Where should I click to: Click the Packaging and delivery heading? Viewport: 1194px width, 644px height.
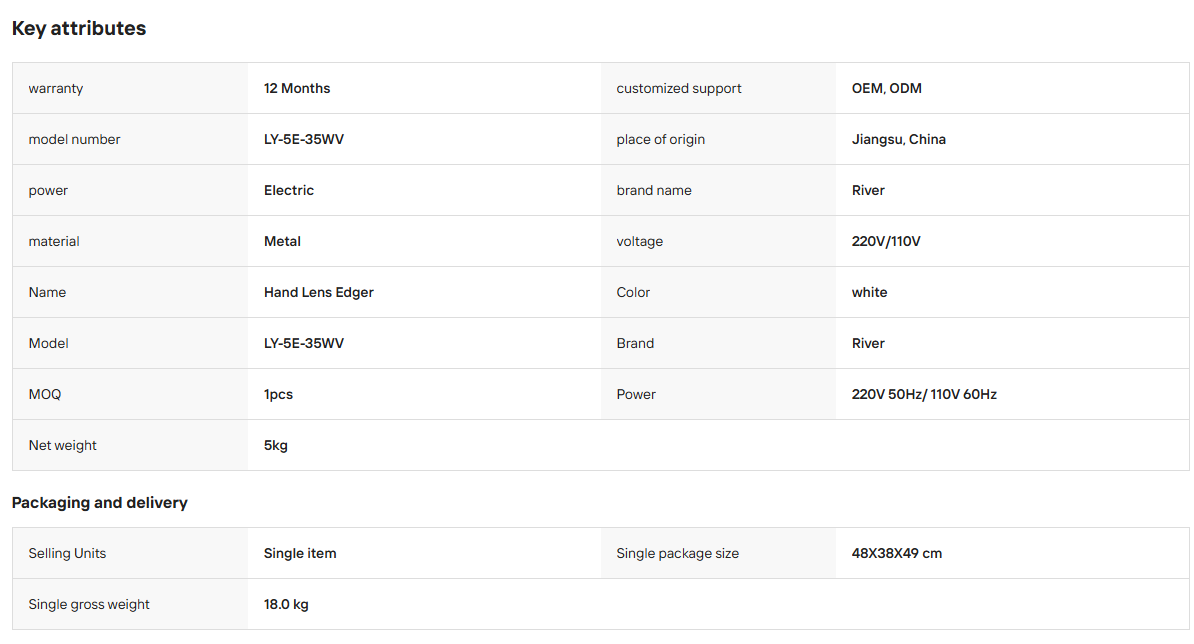pos(99,502)
